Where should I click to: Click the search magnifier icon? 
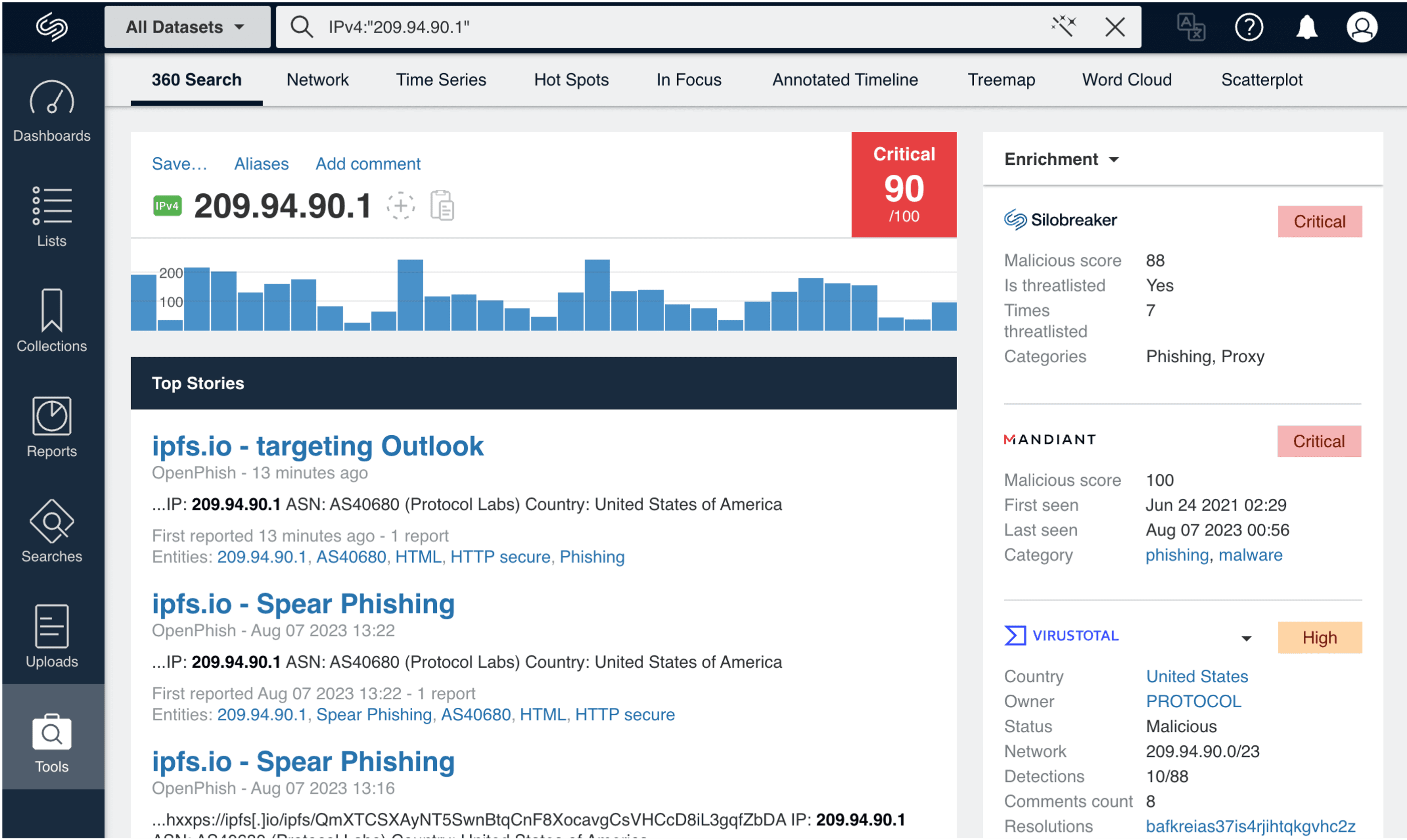[301, 27]
